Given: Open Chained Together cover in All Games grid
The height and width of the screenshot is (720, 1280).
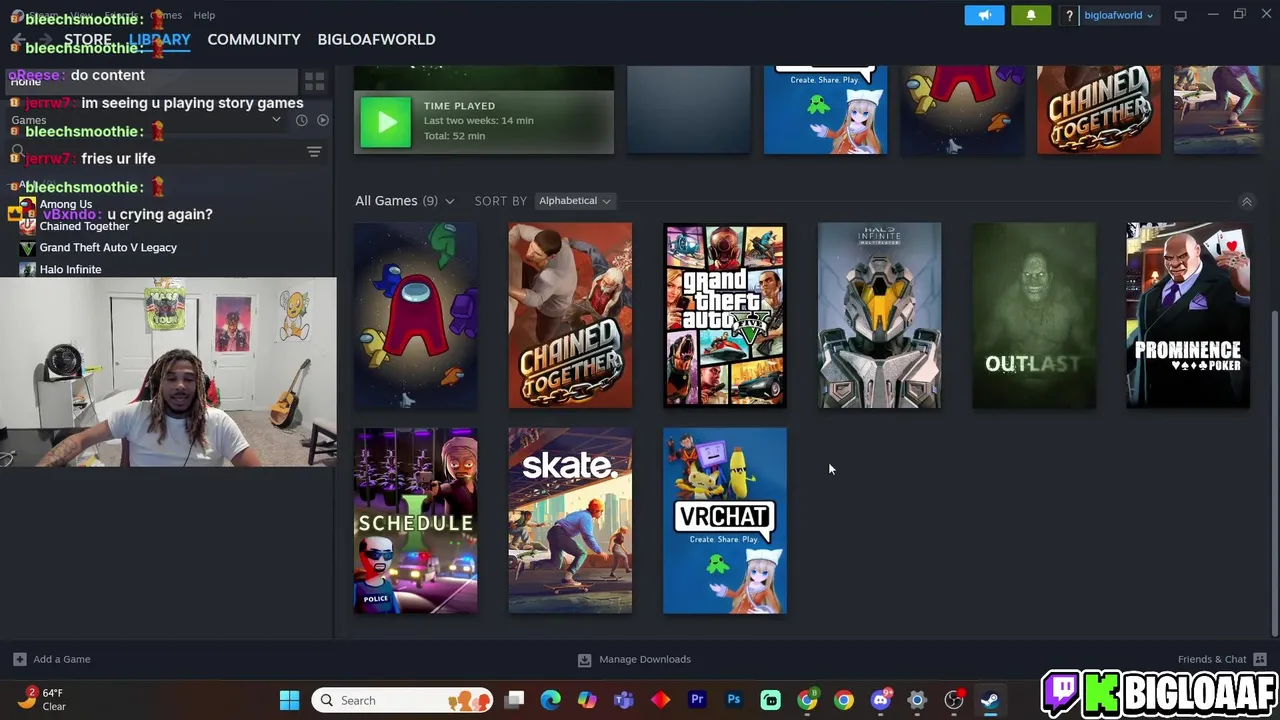Looking at the screenshot, I should pos(570,316).
